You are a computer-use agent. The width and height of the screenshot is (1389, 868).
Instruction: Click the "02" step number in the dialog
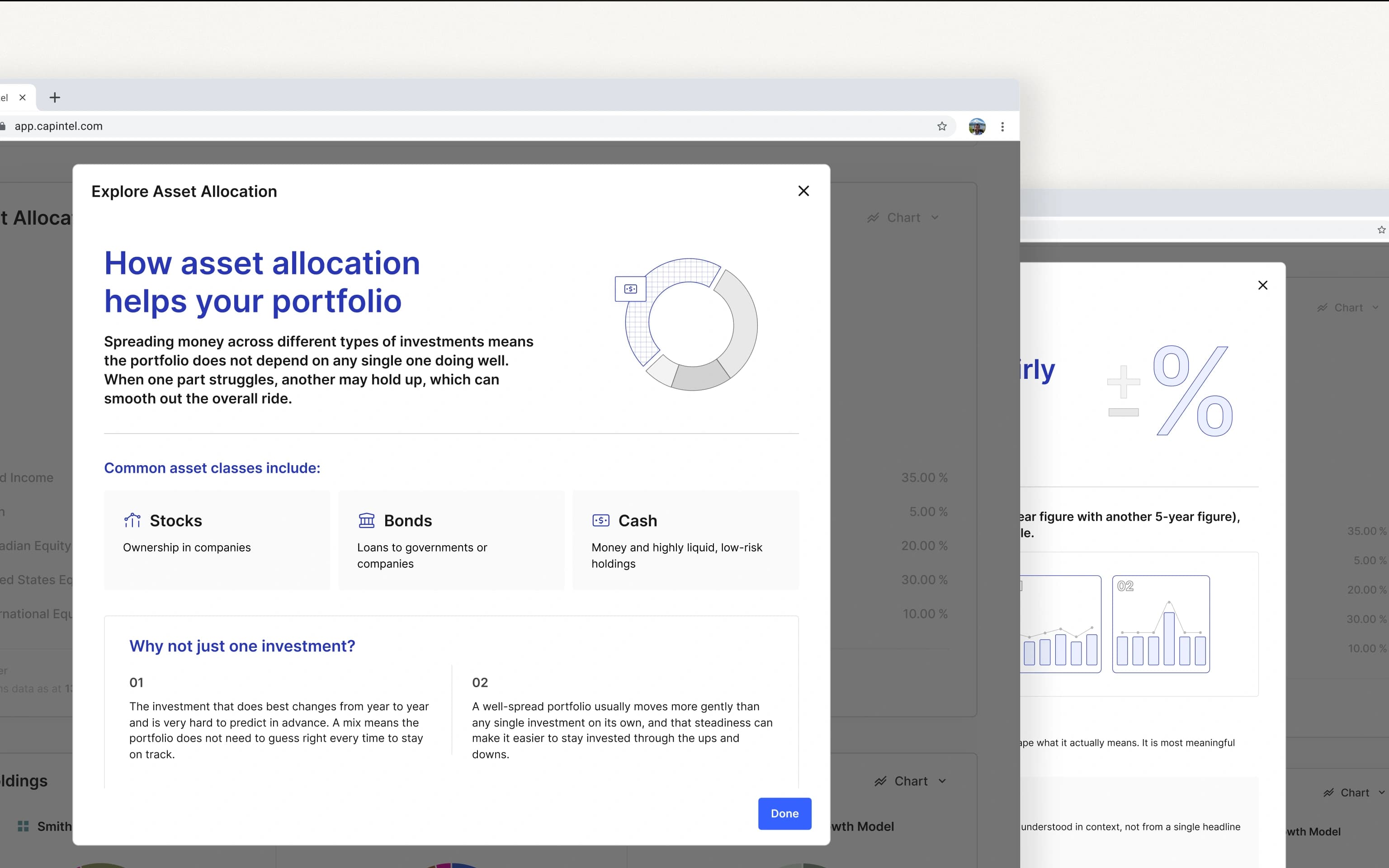480,683
